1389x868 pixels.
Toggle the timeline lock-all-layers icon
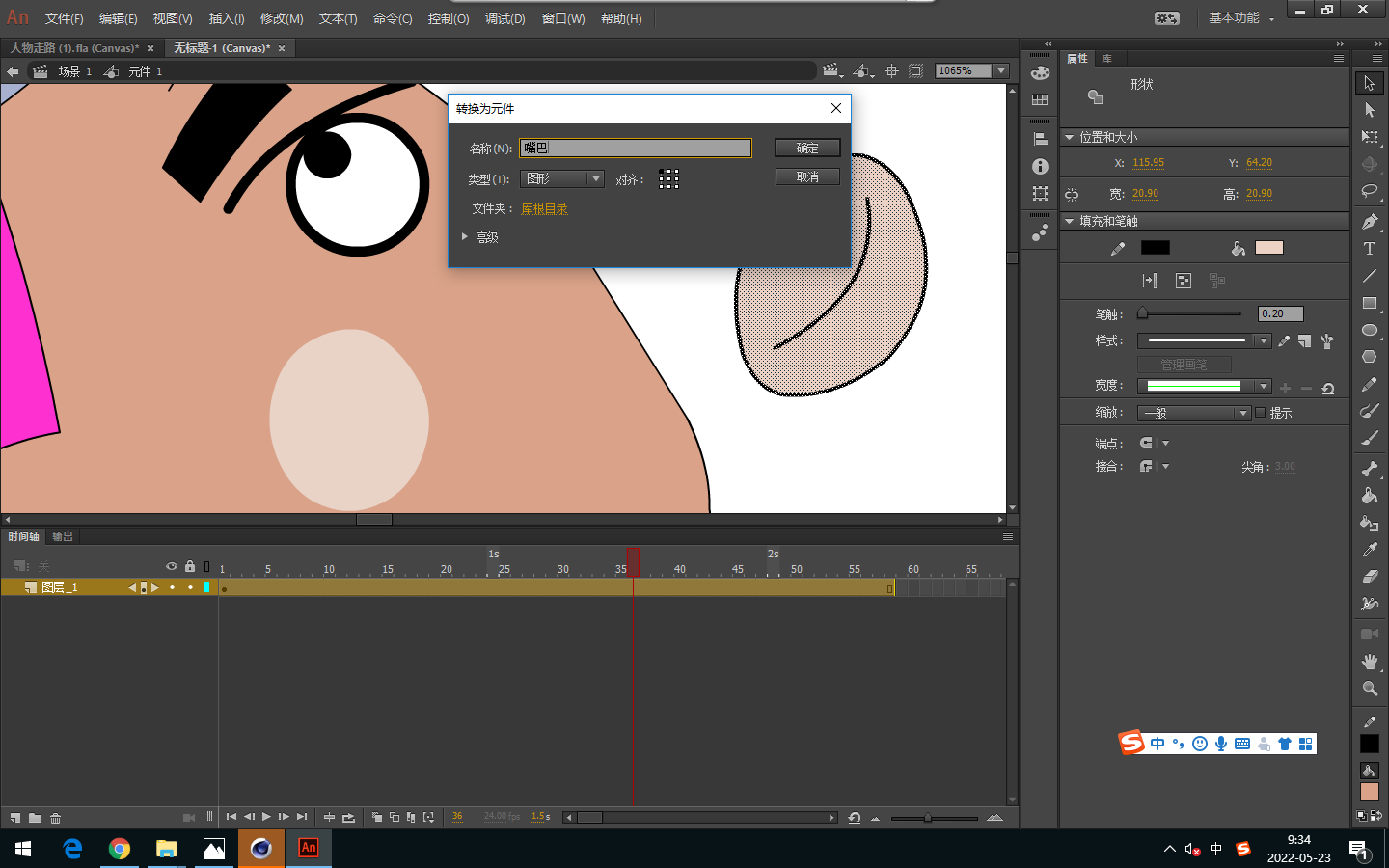190,566
